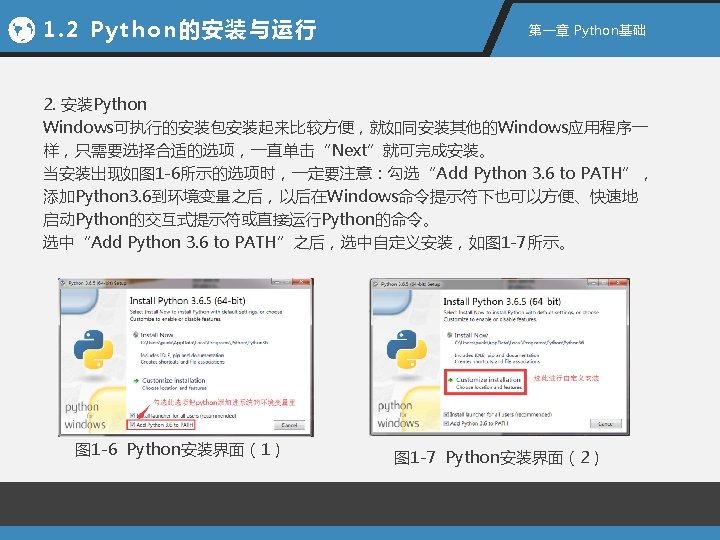Click green arrow beside Customize installation, figure 1-6
The width and height of the screenshot is (720, 540).
(136, 381)
